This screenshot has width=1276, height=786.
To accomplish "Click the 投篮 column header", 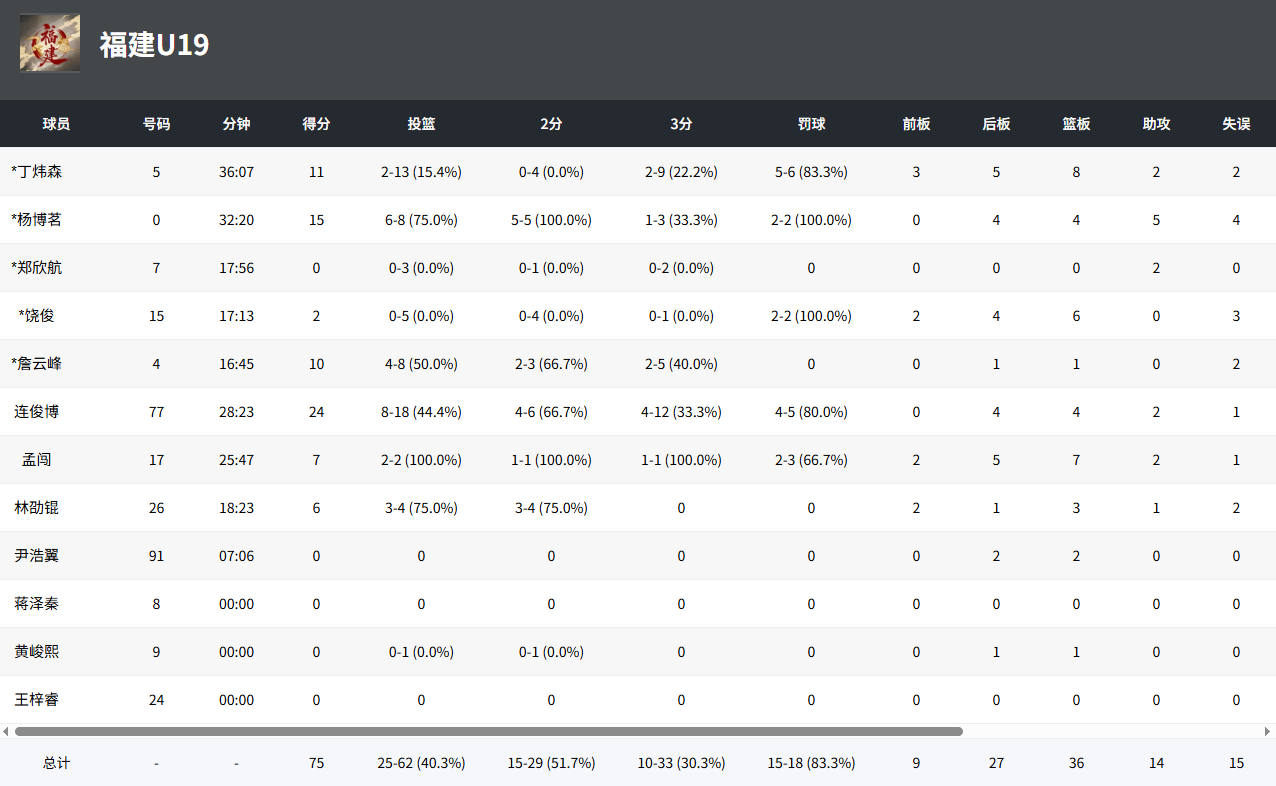I will tap(421, 124).
